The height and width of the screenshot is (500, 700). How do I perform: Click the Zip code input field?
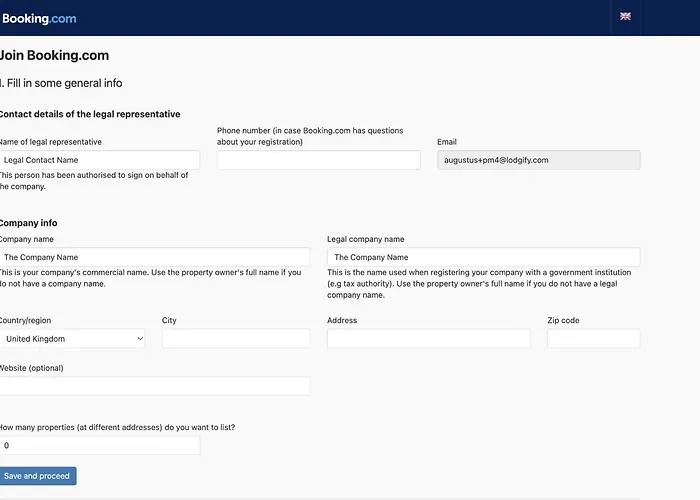593,339
